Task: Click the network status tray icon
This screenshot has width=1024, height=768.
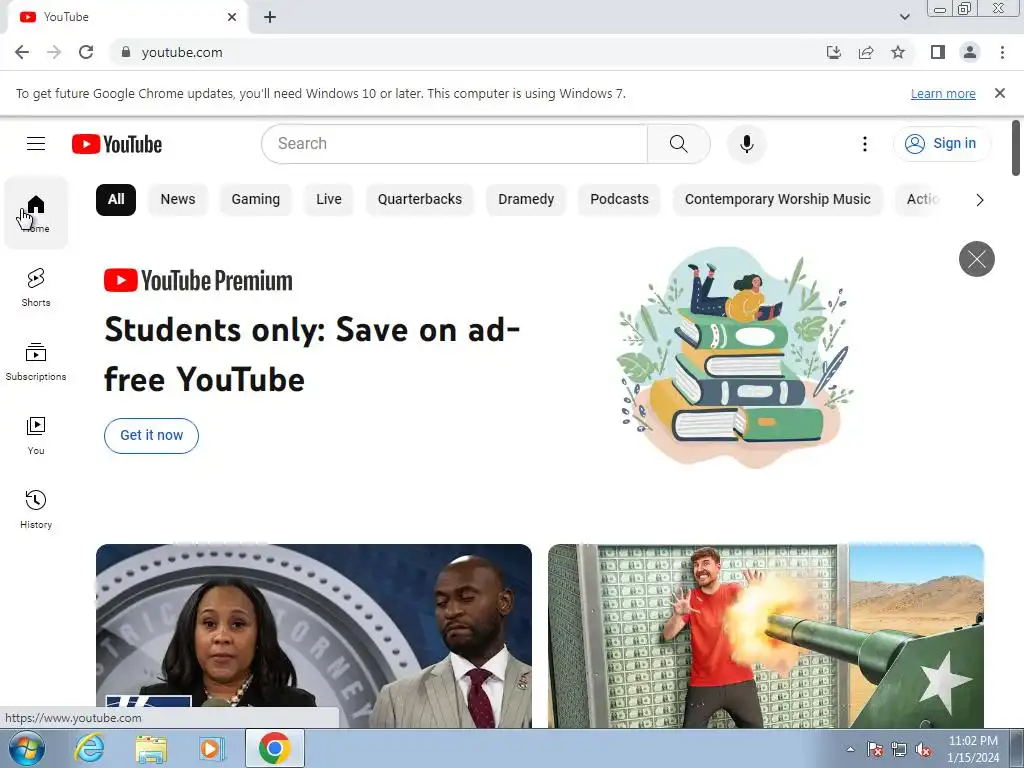Action: [x=899, y=750]
